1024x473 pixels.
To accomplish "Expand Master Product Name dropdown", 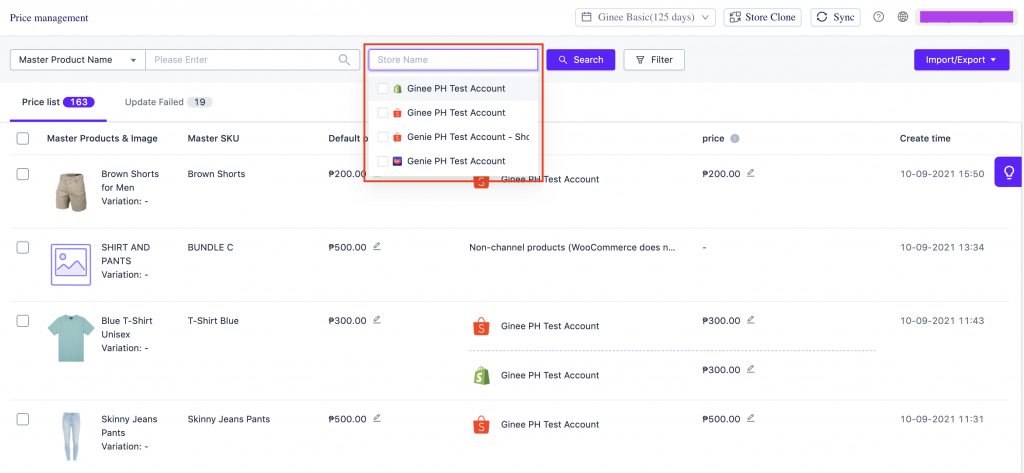I will 78,59.
